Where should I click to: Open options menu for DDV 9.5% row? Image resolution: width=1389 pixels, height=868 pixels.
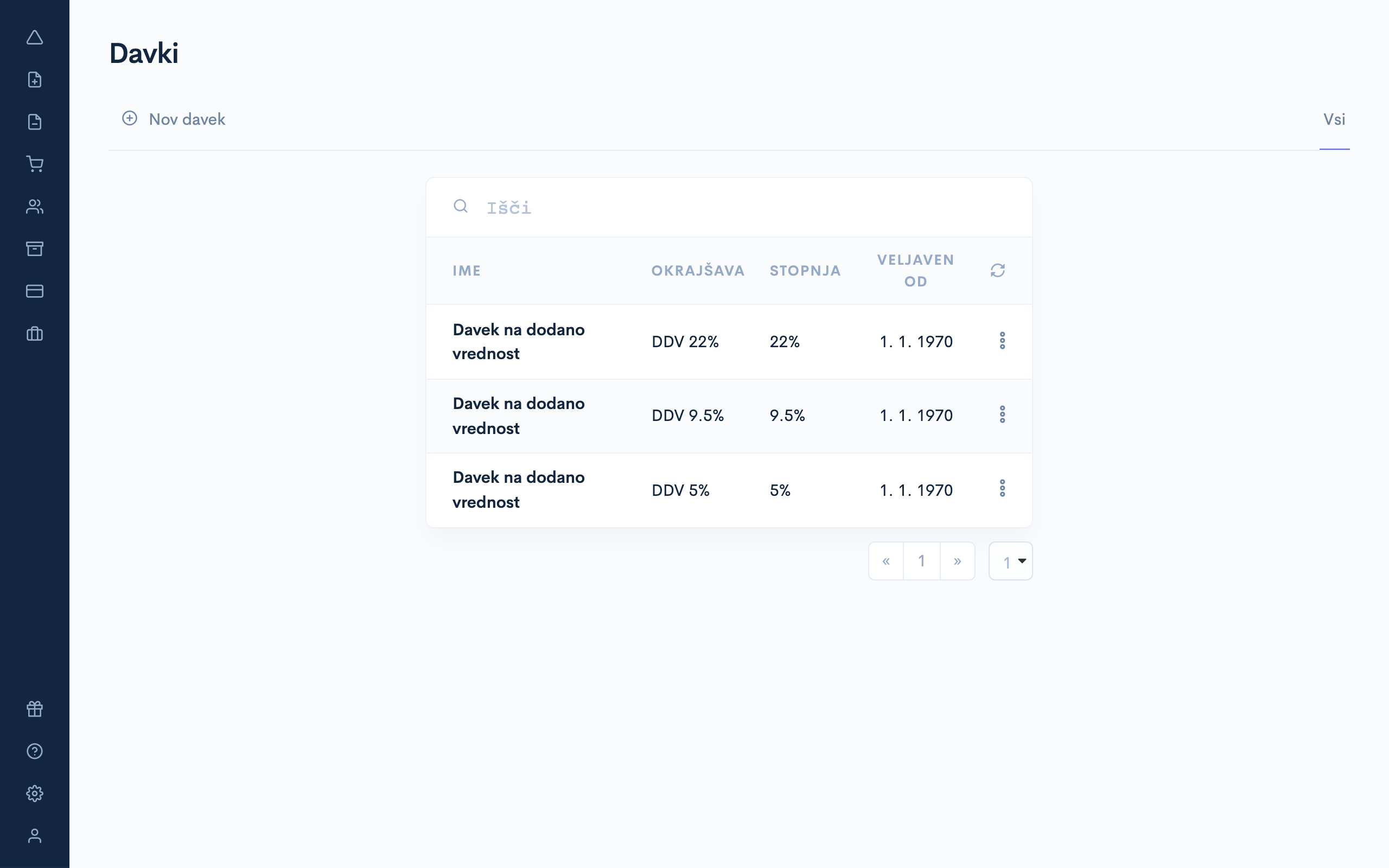click(1002, 414)
